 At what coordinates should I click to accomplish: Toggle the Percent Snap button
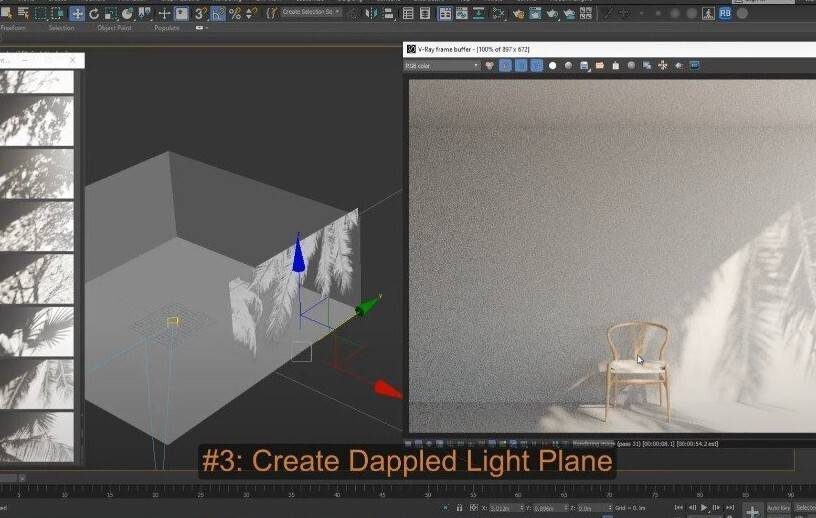click(235, 14)
